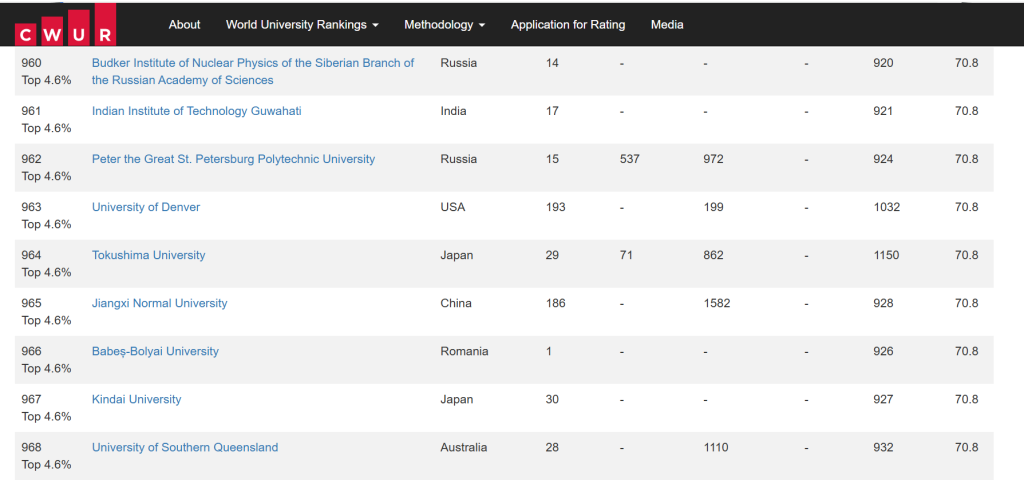Open the About page
The width and height of the screenshot is (1024, 484).
[184, 25]
